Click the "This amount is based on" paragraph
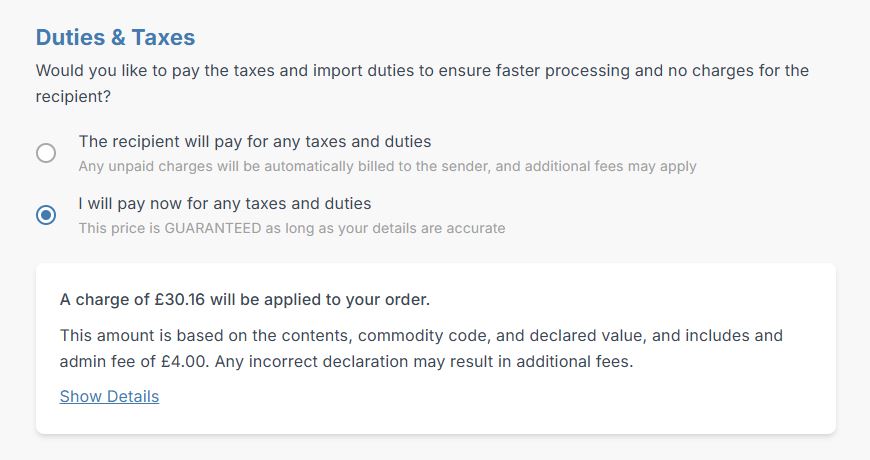Image resolution: width=870 pixels, height=460 pixels. [x=421, y=335]
